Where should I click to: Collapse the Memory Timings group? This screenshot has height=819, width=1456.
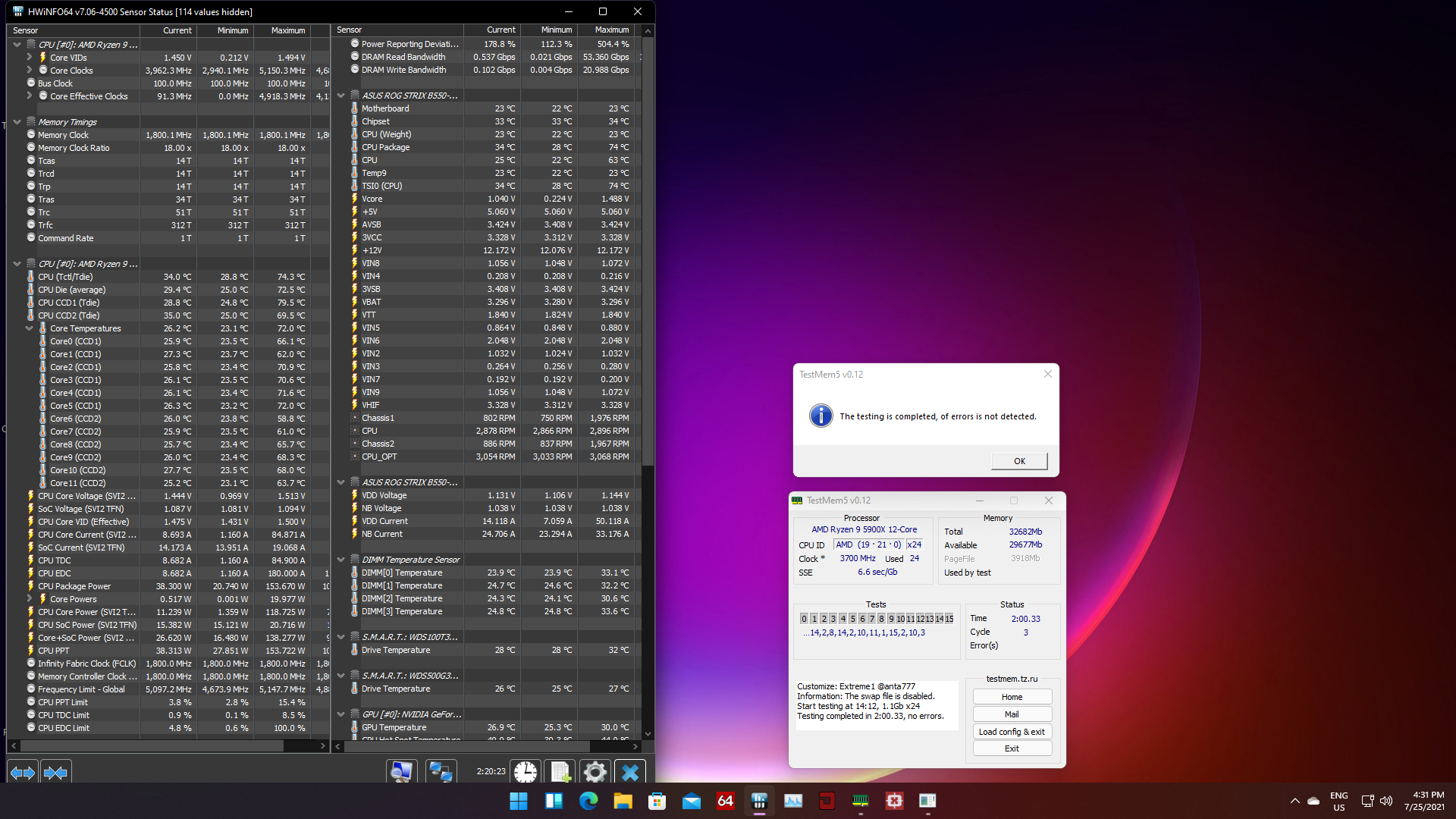[17, 122]
